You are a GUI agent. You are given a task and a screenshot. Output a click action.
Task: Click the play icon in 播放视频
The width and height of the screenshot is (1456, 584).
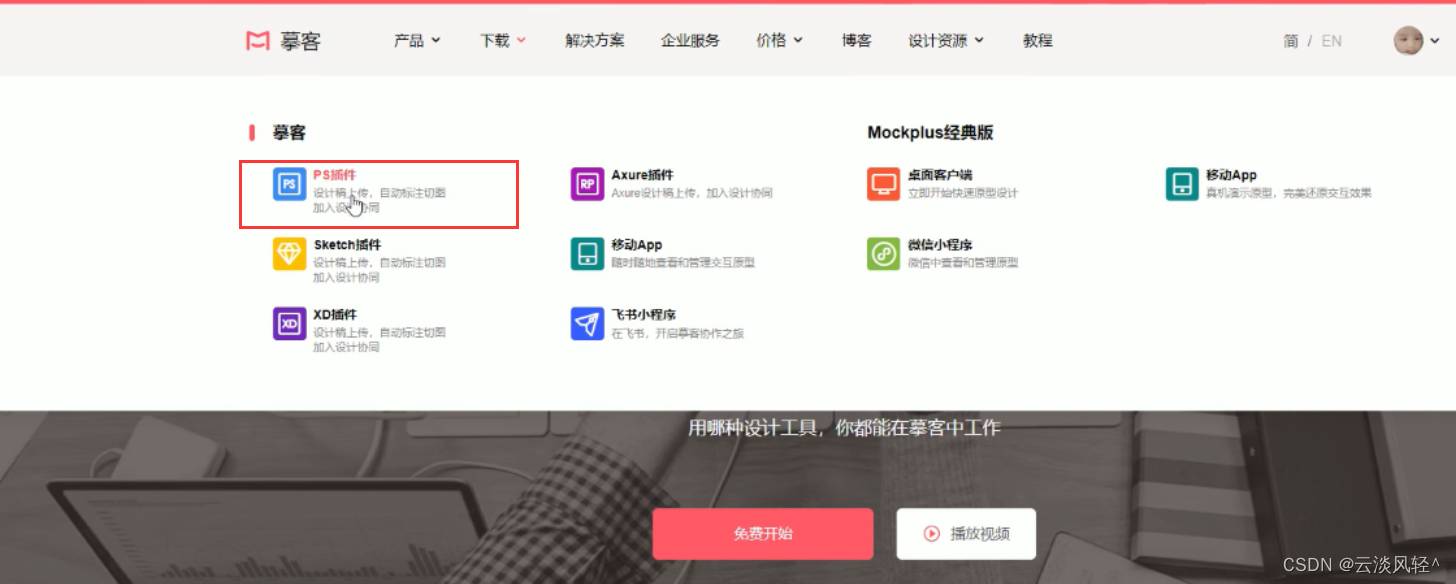pyautogui.click(x=931, y=534)
